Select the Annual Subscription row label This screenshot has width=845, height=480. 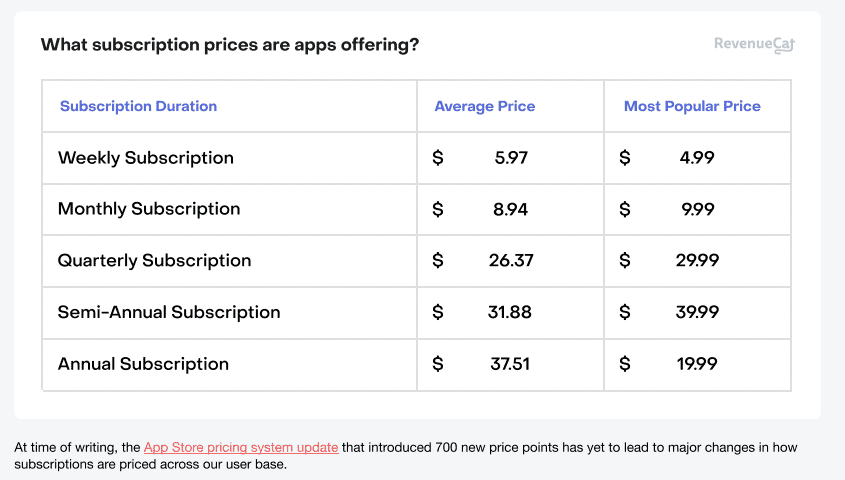(143, 364)
